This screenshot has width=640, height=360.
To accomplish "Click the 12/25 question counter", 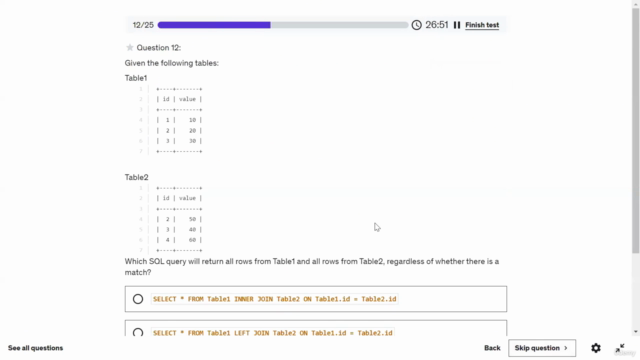I will click(143, 25).
